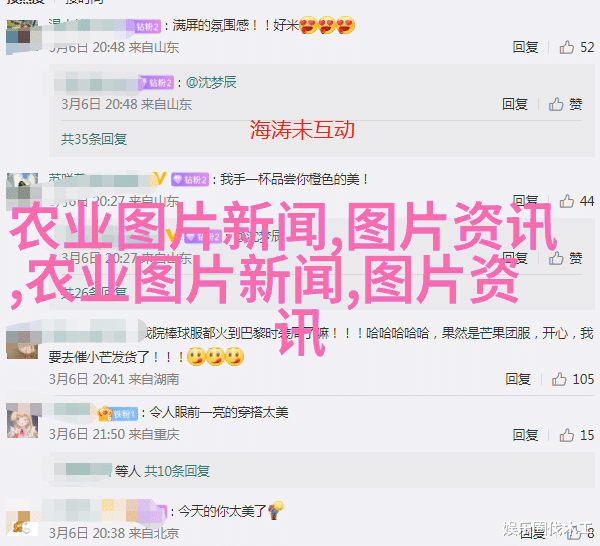Reply to the 满屏的氛围感 comment
600x546 pixels.
point(525,47)
